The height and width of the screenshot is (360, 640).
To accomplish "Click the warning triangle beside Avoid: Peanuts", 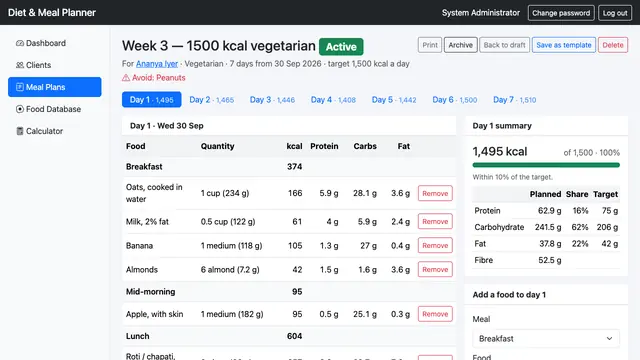I will [126, 78].
